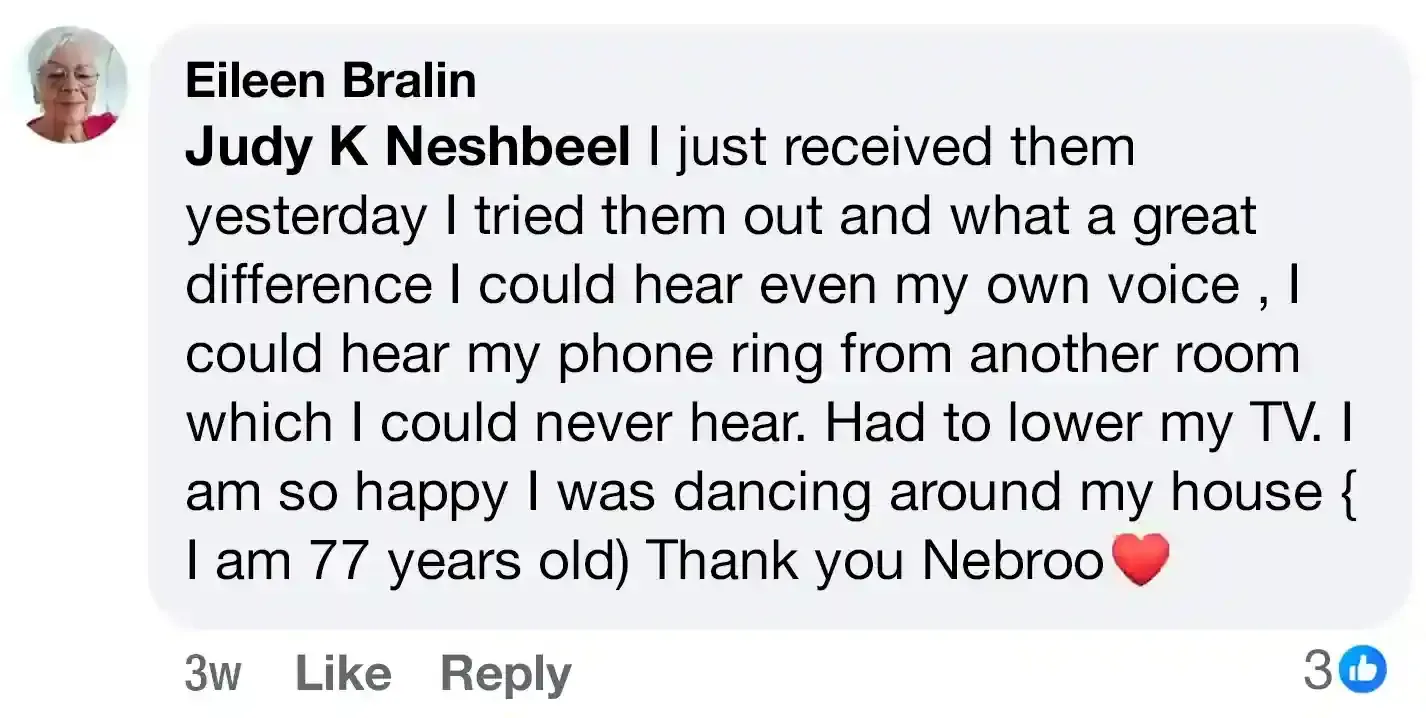
Task: Like Eileen Bralin's comment
Action: (343, 672)
